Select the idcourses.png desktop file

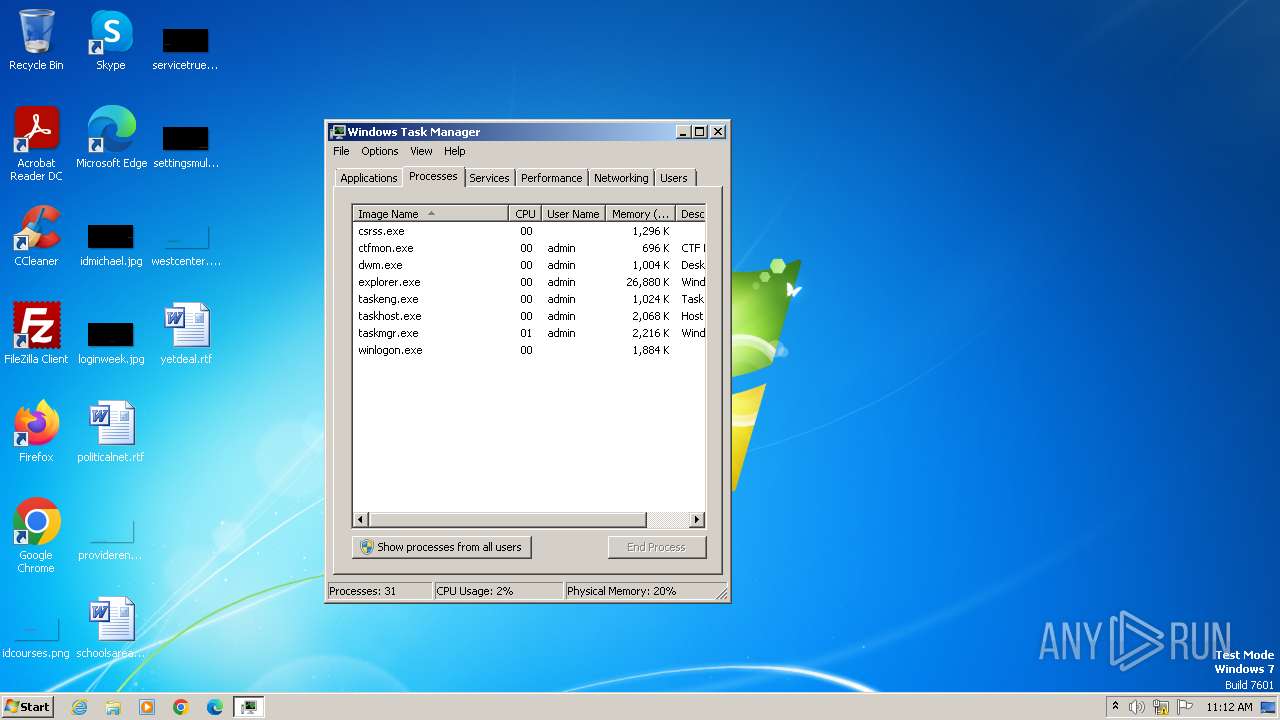[36, 637]
